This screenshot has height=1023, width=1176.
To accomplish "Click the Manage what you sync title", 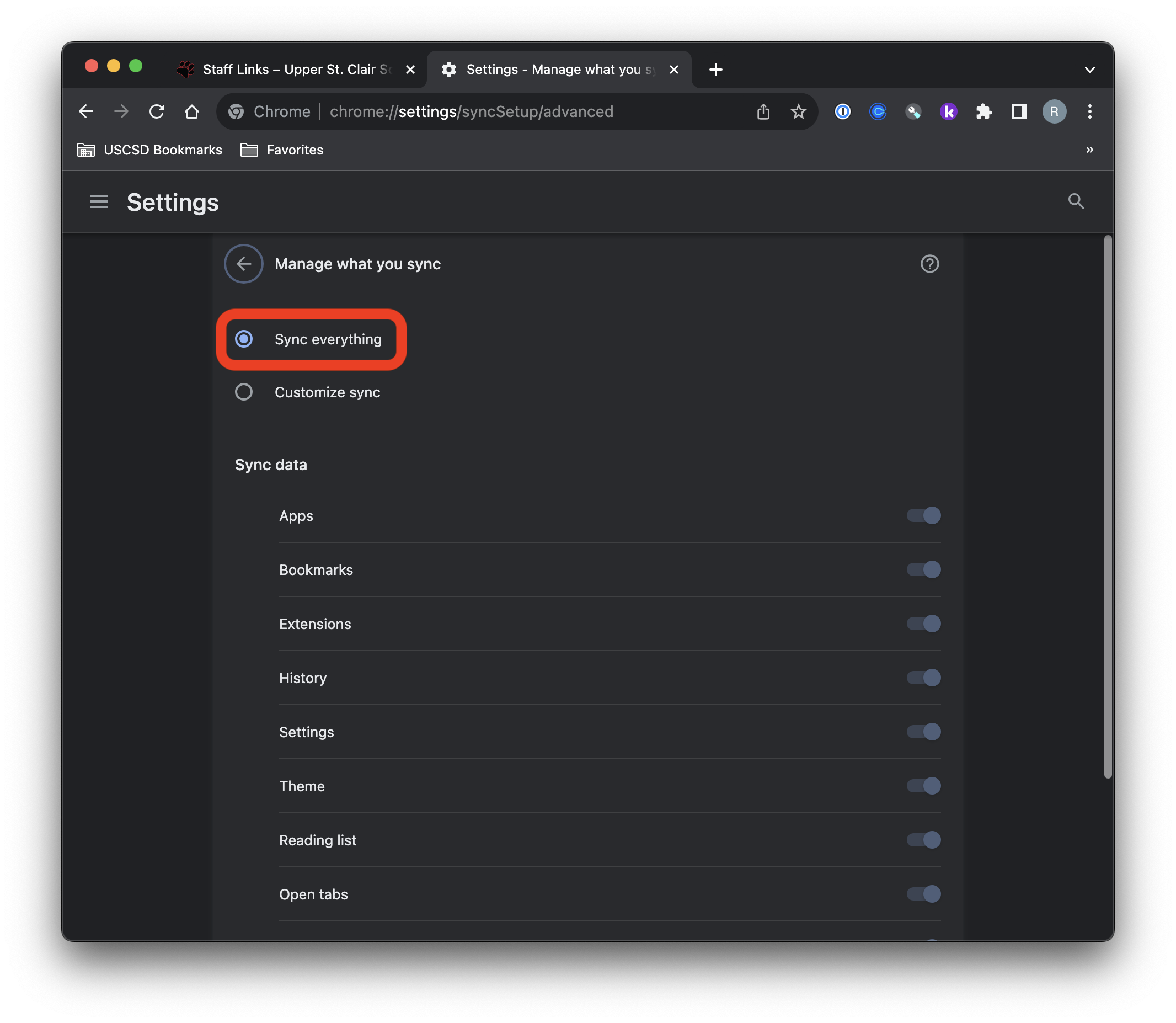I will 358,264.
